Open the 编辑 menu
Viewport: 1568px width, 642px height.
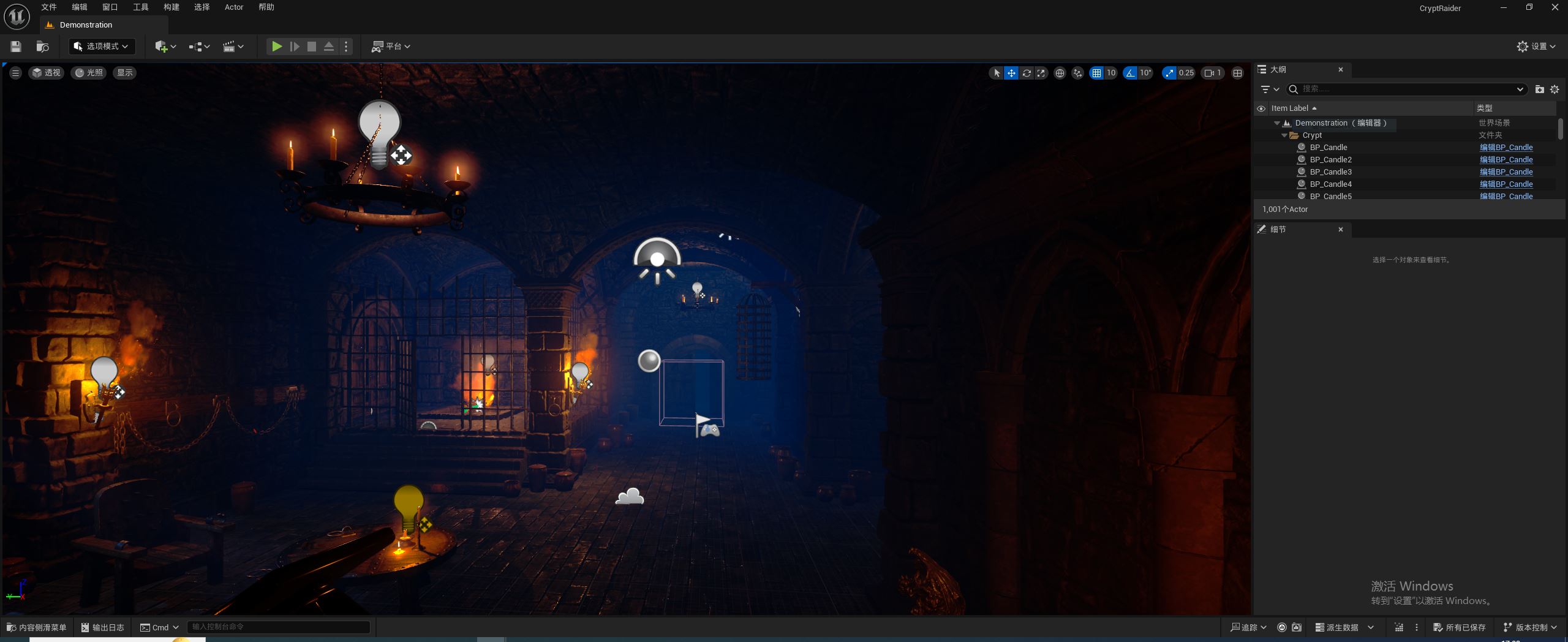pos(80,7)
